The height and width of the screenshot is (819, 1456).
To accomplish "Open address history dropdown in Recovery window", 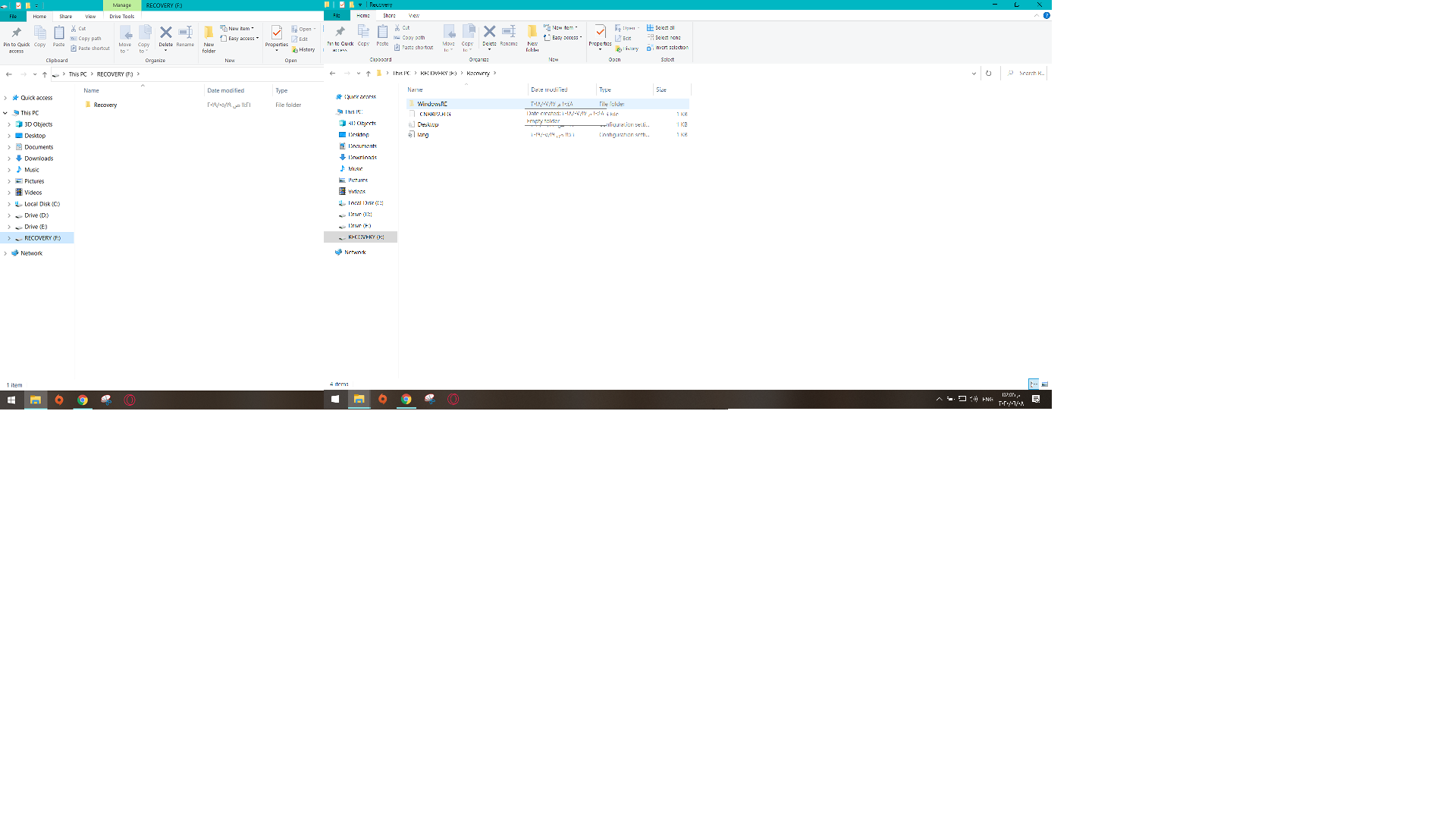I will coord(974,74).
